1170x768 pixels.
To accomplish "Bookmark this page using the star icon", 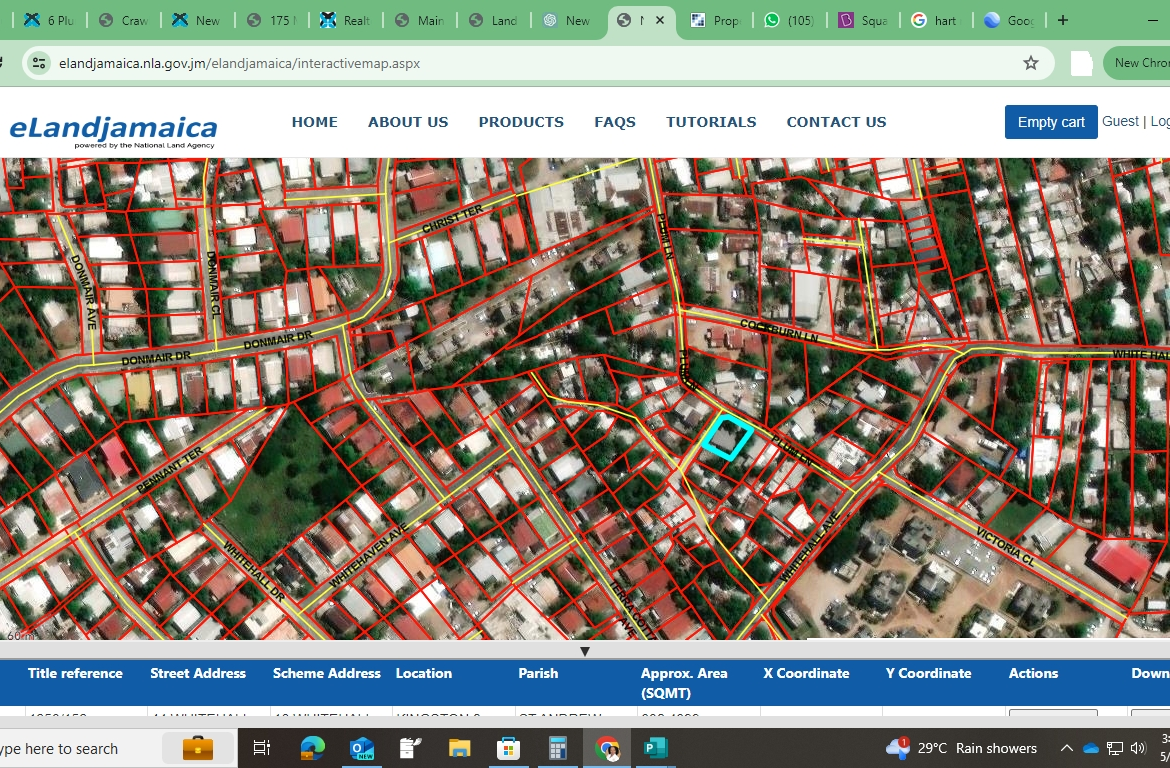I will coord(1031,62).
